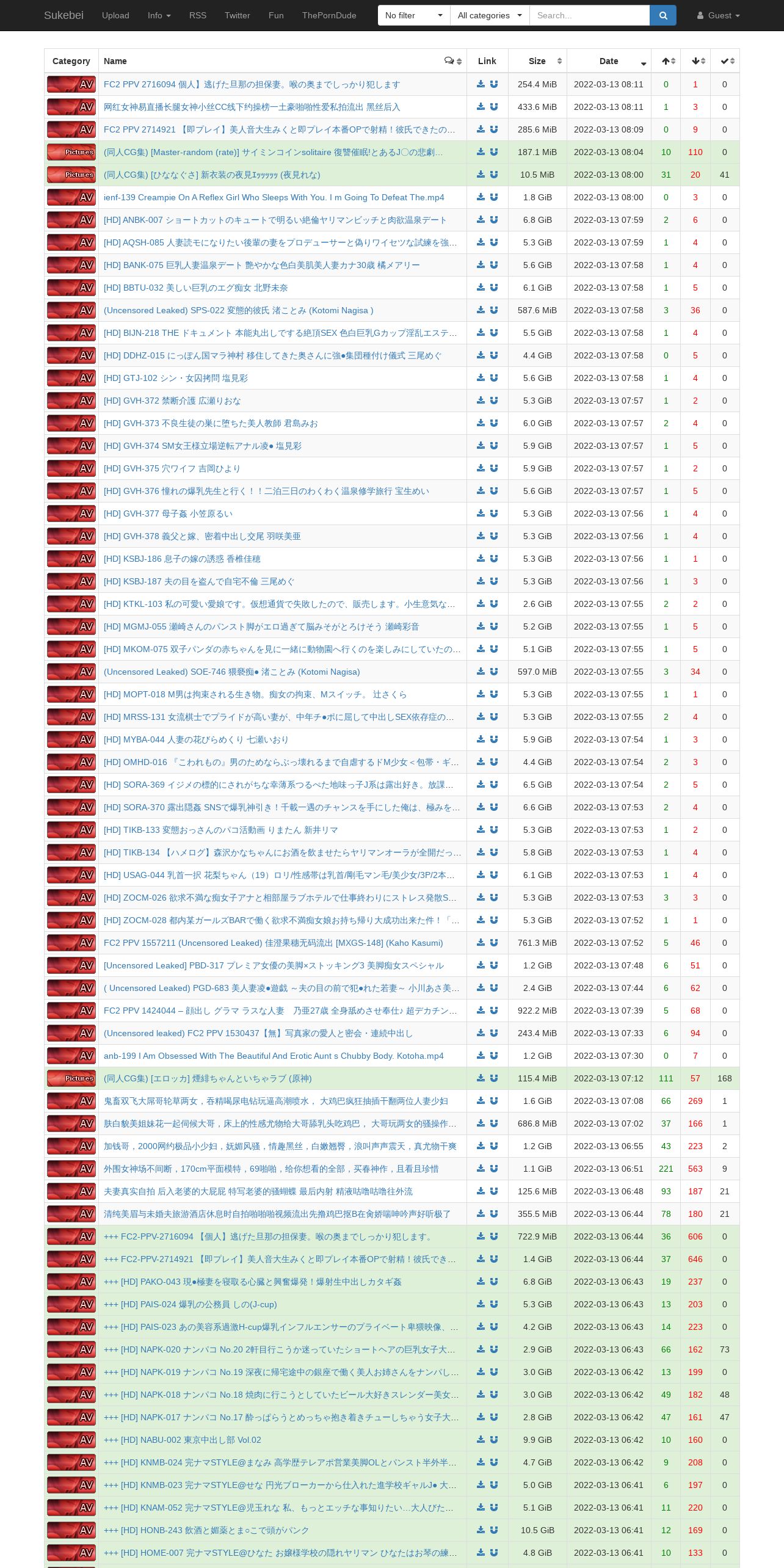Expand the Info menu
784x1568 pixels.
point(159,15)
